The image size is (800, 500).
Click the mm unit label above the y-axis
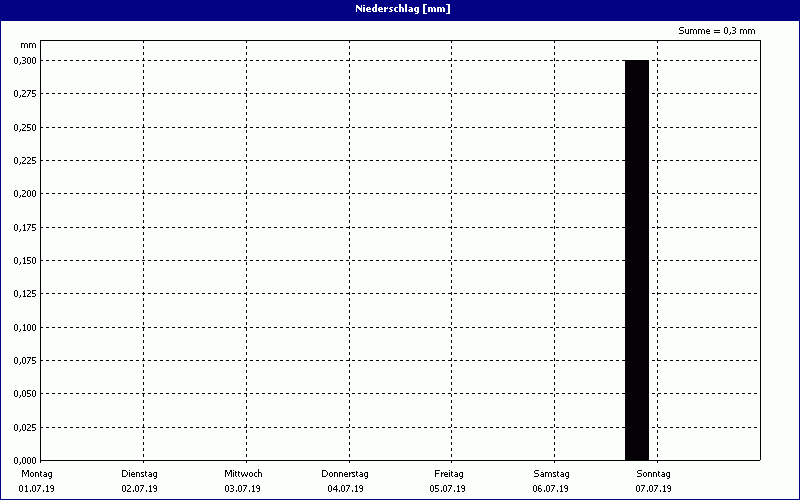click(x=28, y=46)
